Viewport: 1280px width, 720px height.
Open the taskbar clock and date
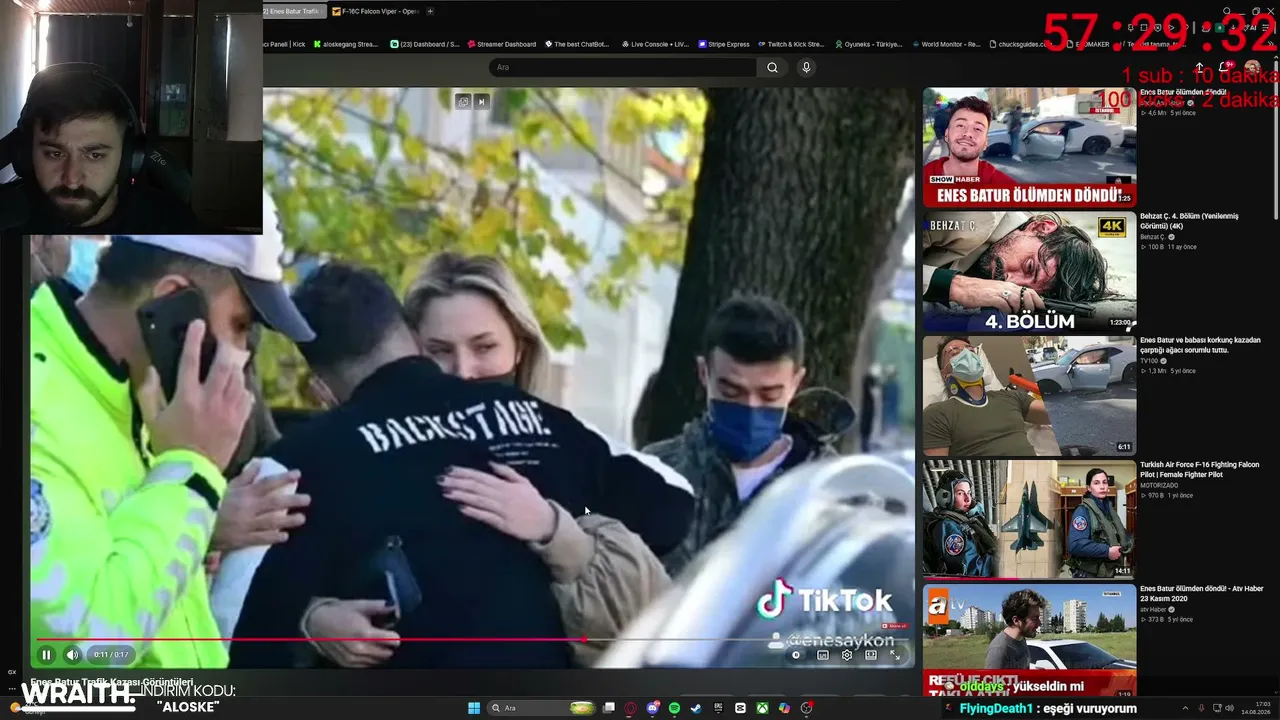[x=1255, y=708]
